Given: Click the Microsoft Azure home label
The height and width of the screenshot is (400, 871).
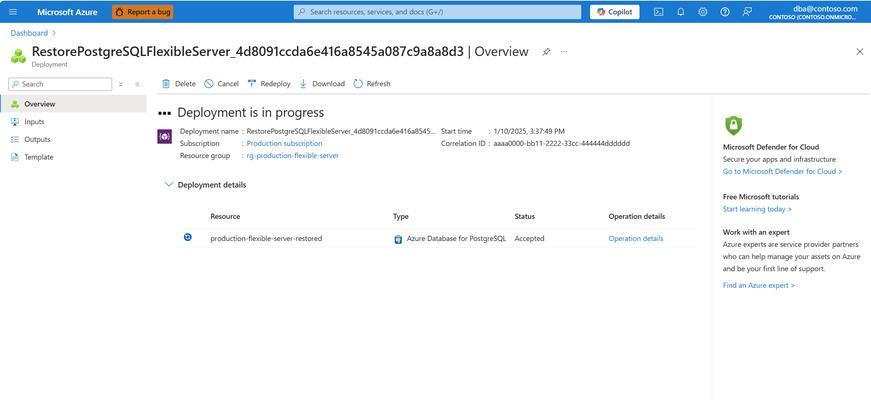Looking at the screenshot, I should (67, 12).
